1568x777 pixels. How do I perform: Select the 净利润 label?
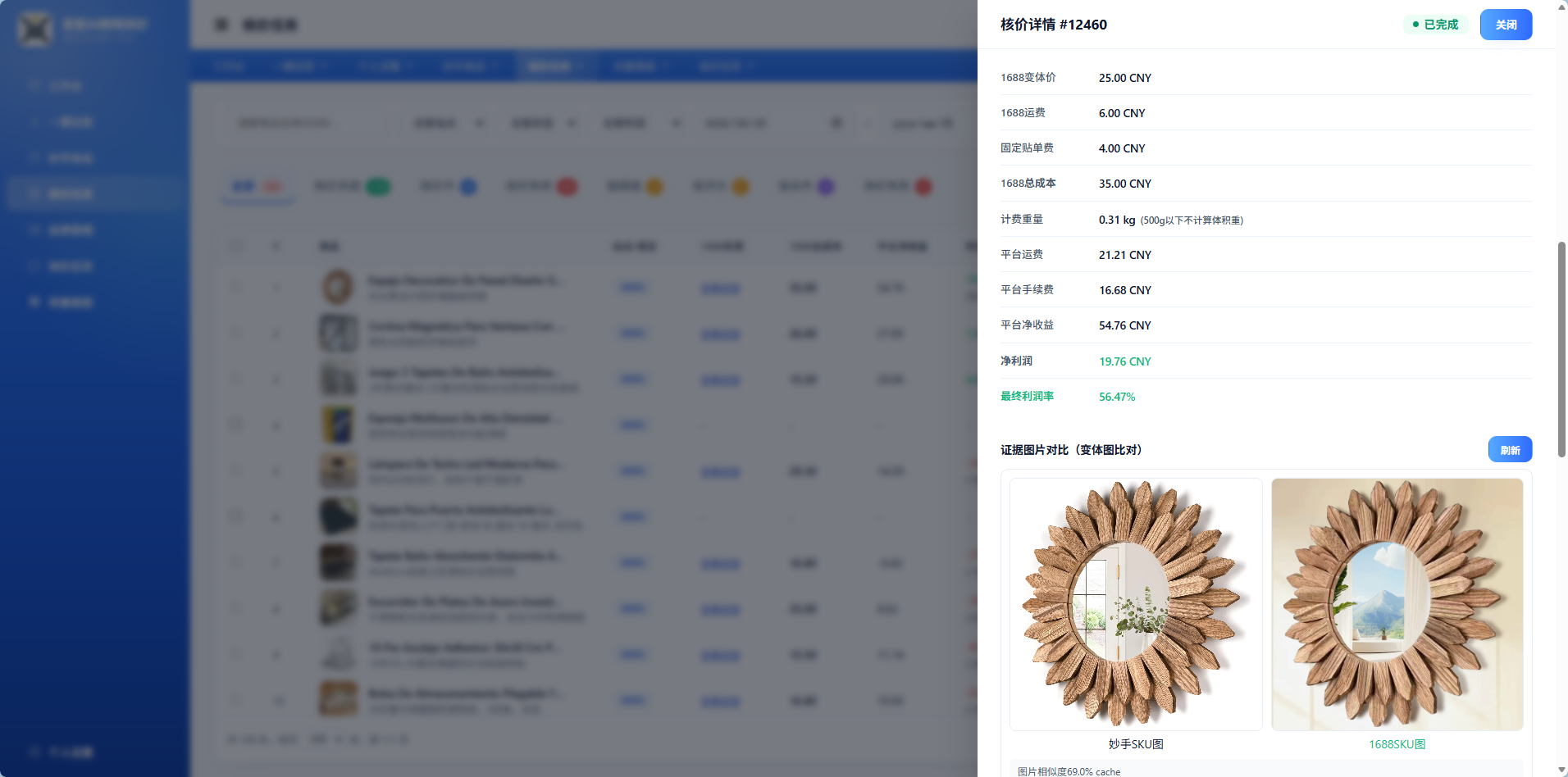pyautogui.click(x=1016, y=361)
